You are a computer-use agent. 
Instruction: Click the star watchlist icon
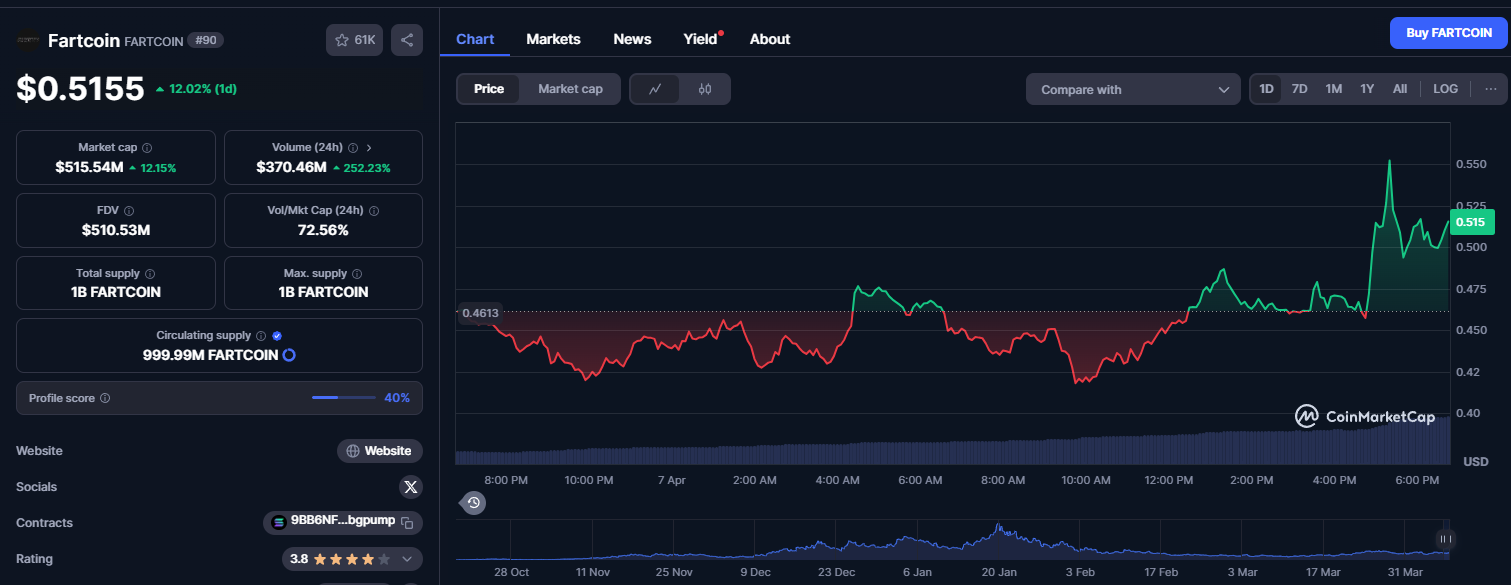coord(343,40)
